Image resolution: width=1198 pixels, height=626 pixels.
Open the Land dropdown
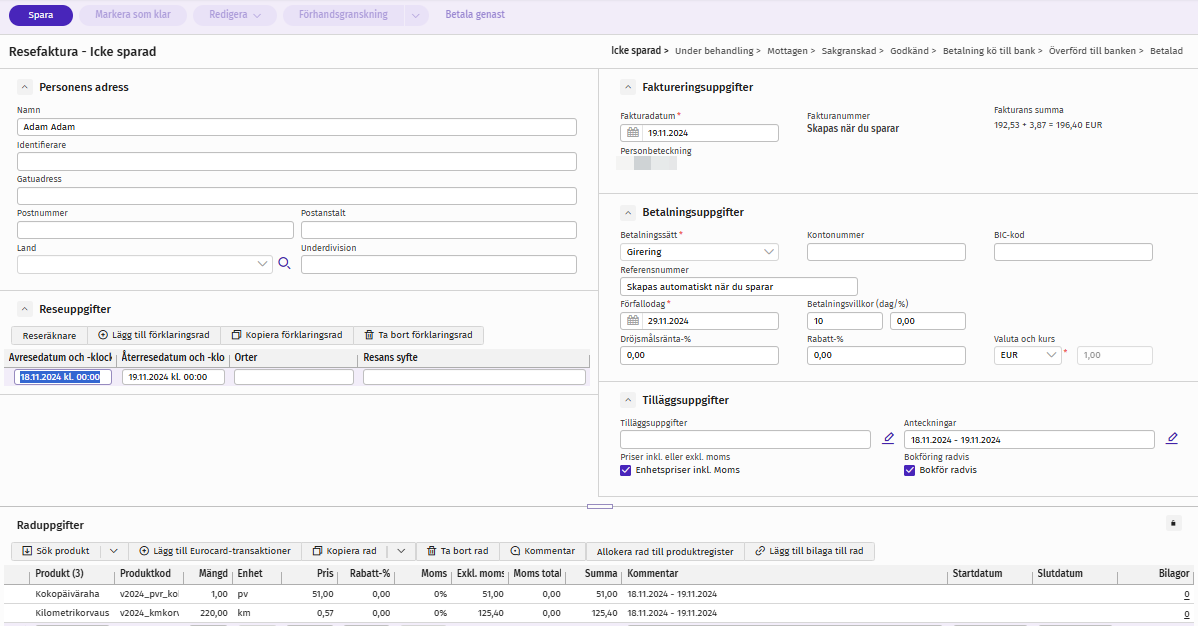click(x=262, y=264)
